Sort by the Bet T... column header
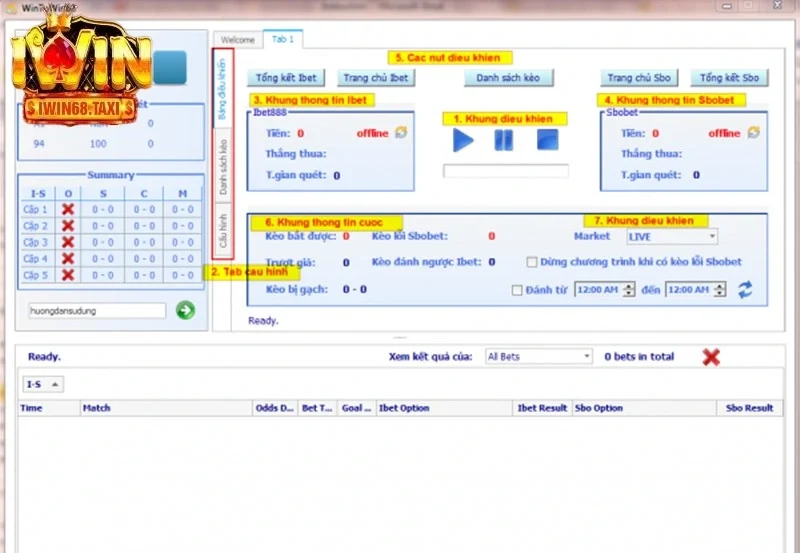Viewport: 800px width, 553px height. tap(317, 408)
